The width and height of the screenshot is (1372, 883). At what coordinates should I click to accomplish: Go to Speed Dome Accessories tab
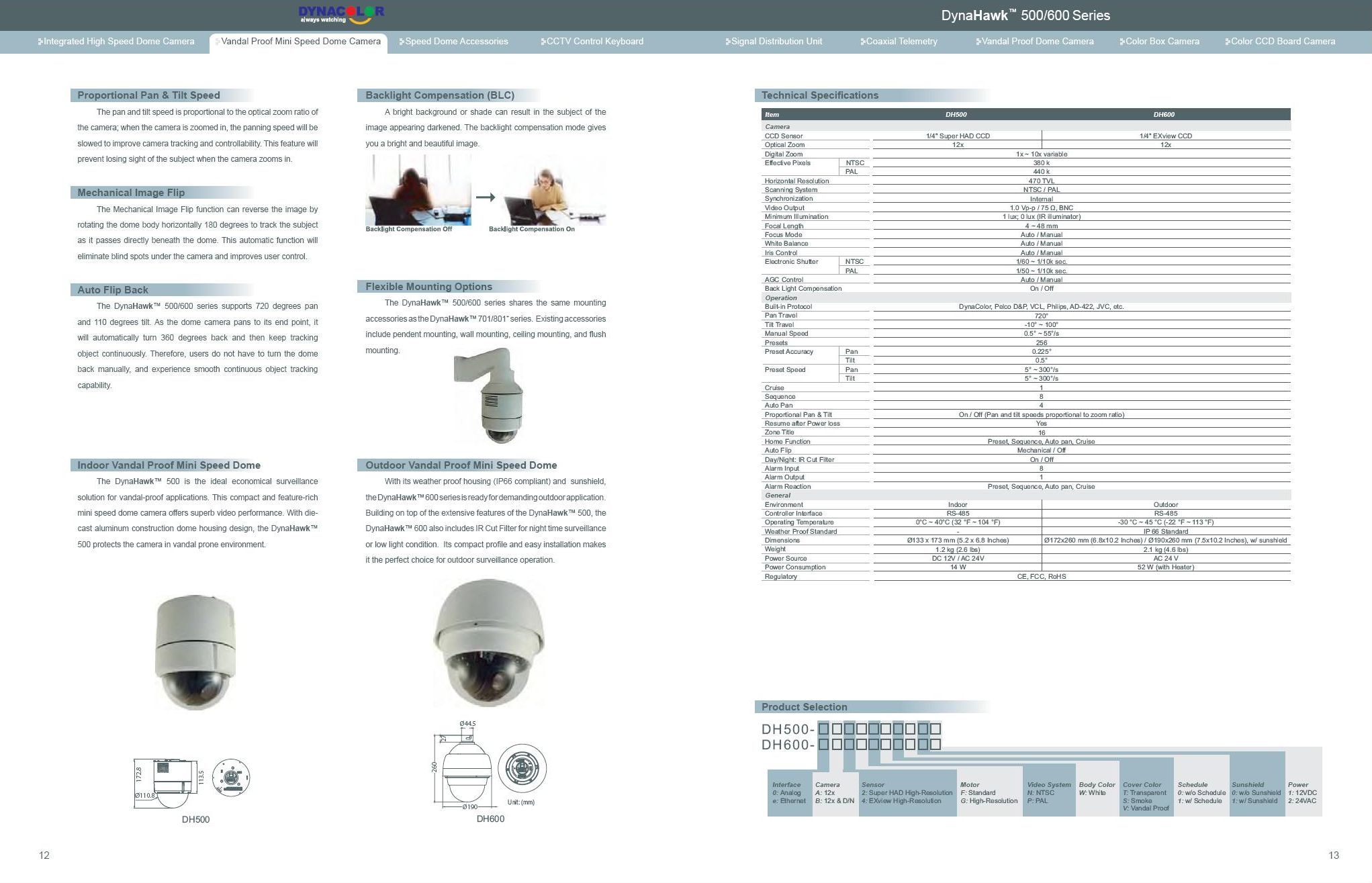(454, 42)
